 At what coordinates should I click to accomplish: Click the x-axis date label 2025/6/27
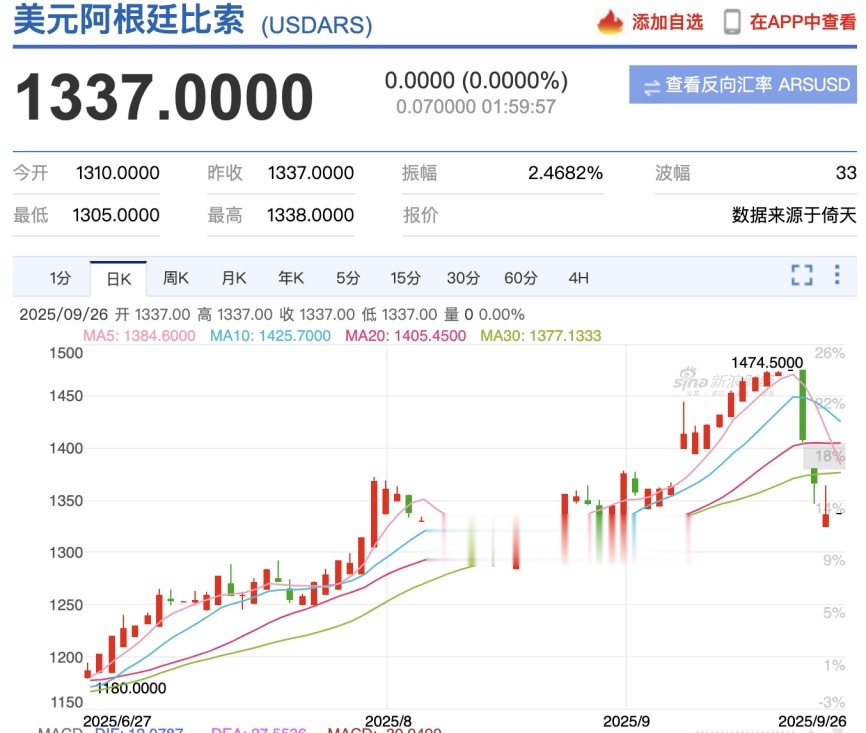(117, 721)
